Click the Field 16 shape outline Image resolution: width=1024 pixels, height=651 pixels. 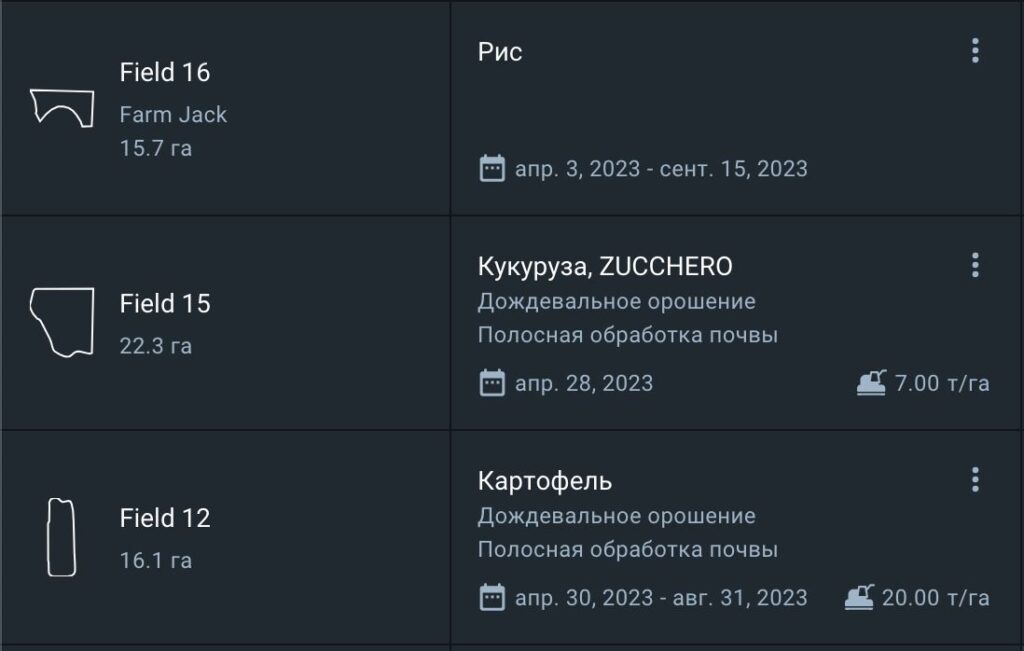(62, 106)
